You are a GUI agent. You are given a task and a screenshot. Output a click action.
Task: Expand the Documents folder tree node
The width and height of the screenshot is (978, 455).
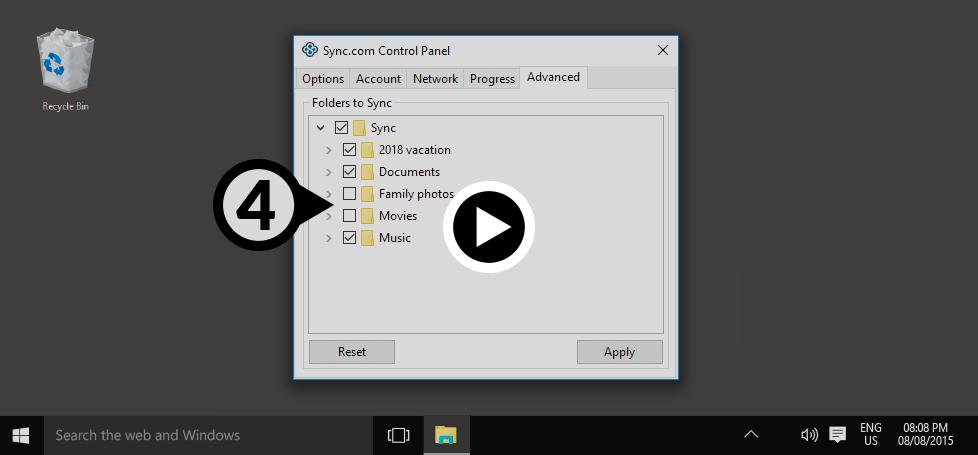point(329,172)
